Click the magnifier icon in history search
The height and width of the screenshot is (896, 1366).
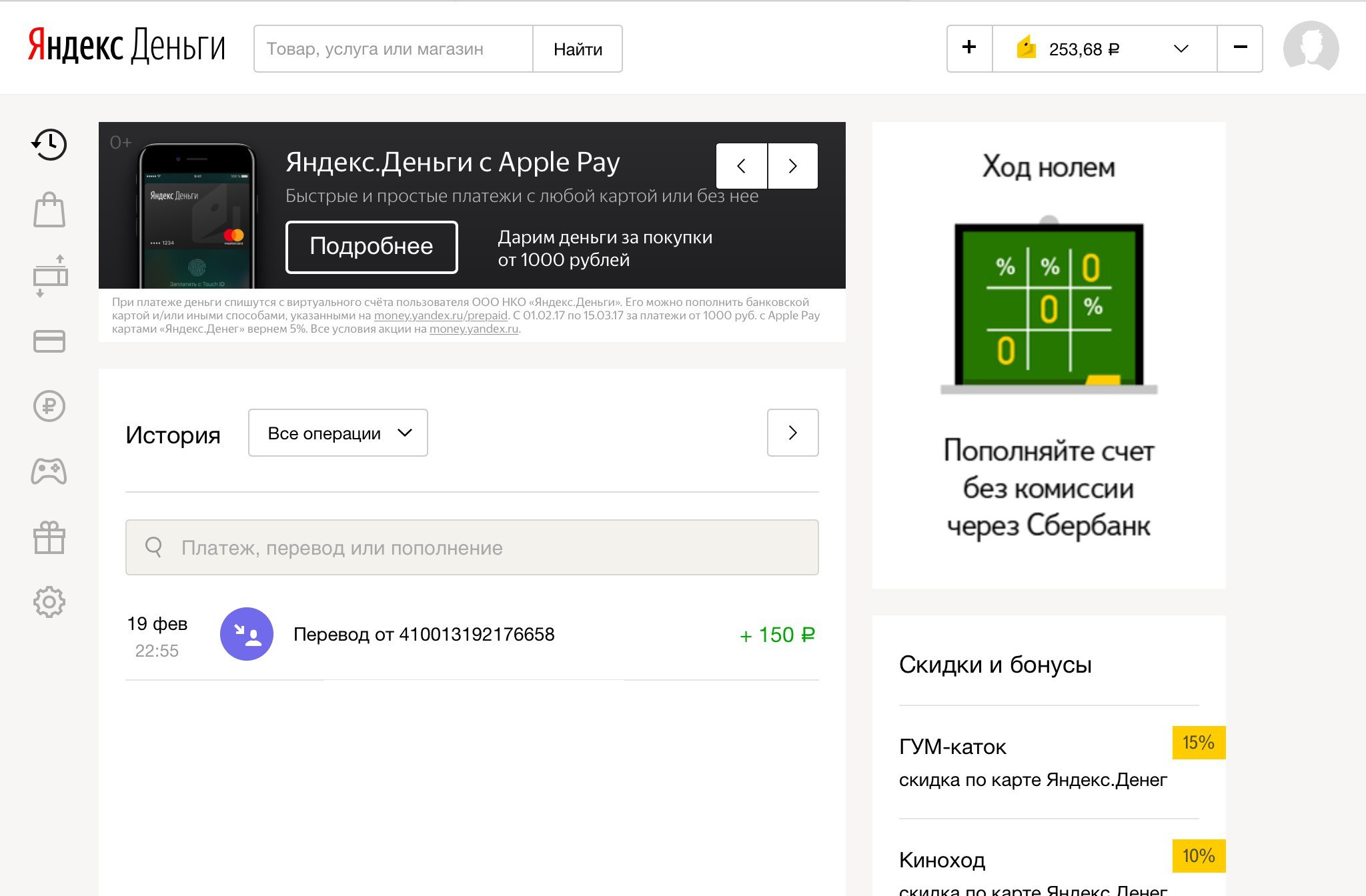click(154, 547)
